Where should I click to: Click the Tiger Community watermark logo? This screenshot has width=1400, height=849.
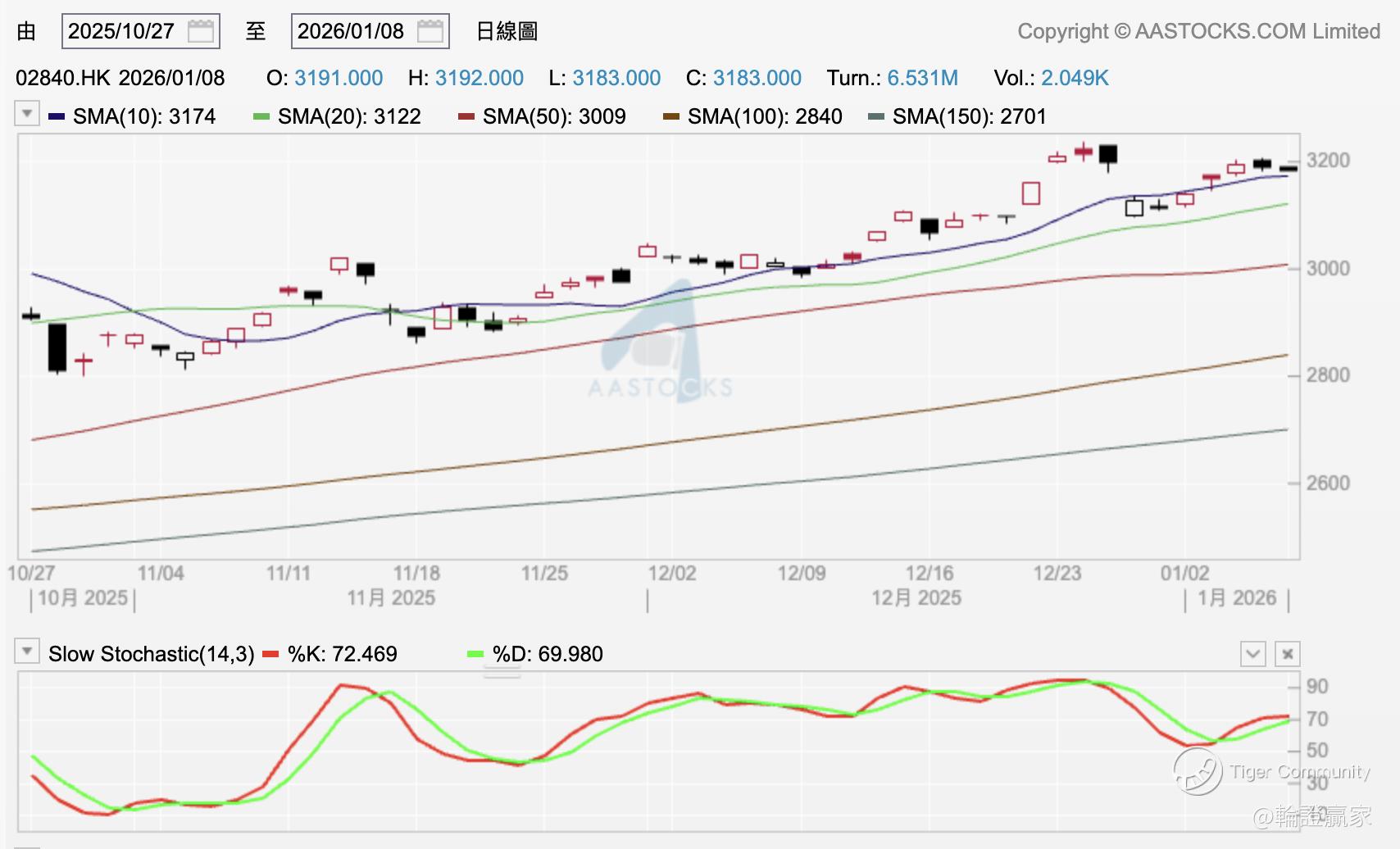click(1198, 771)
